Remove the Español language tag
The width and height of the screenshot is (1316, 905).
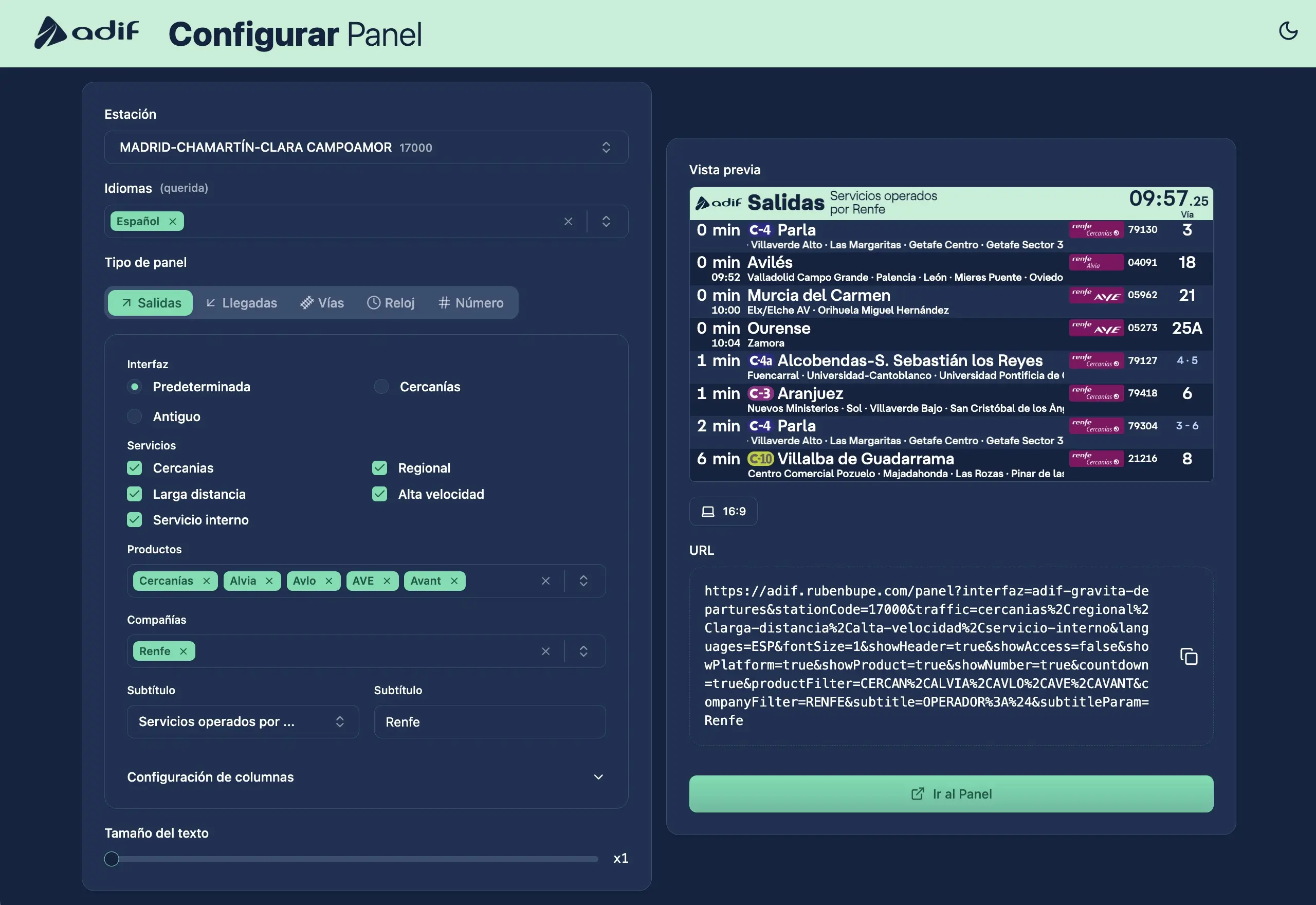173,222
